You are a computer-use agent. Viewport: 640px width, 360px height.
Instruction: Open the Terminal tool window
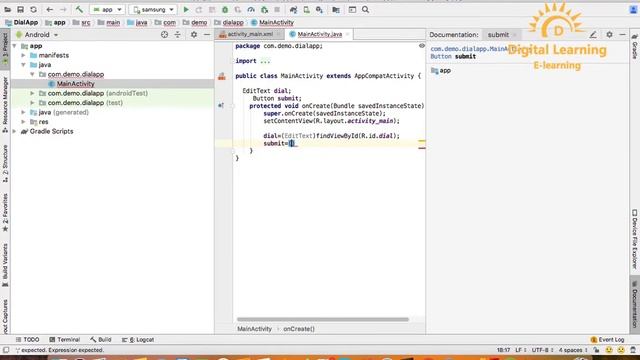[x=64, y=339]
